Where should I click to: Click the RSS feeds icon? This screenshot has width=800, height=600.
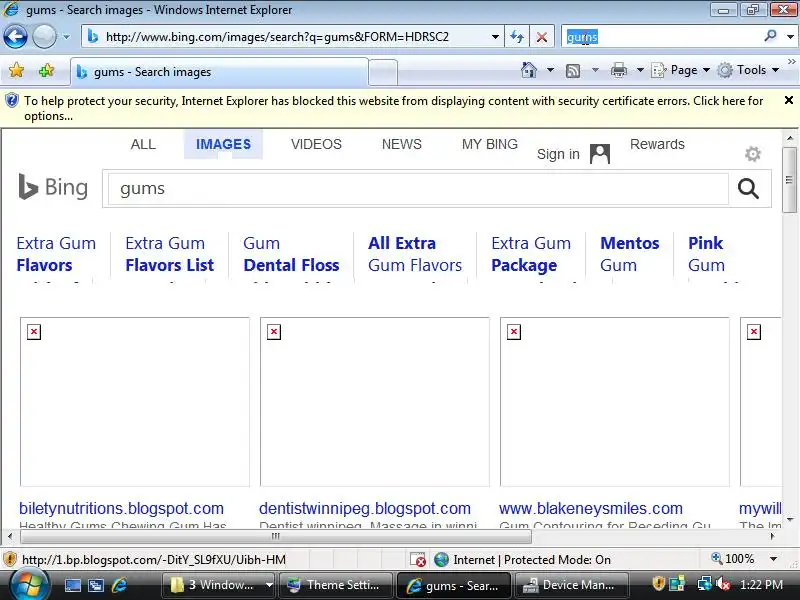point(573,70)
